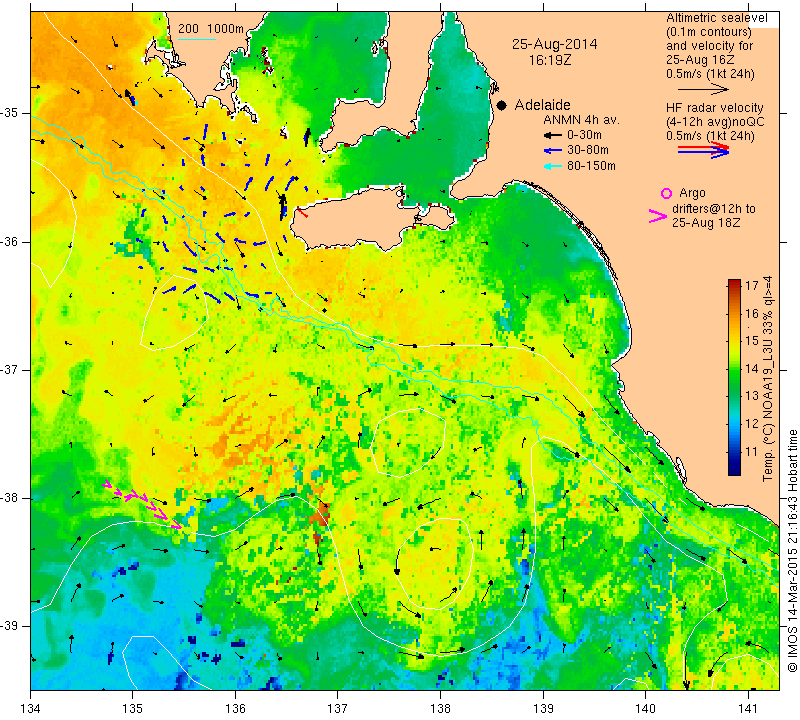
Task: Click the '0-30m' legend label
Action: point(584,135)
